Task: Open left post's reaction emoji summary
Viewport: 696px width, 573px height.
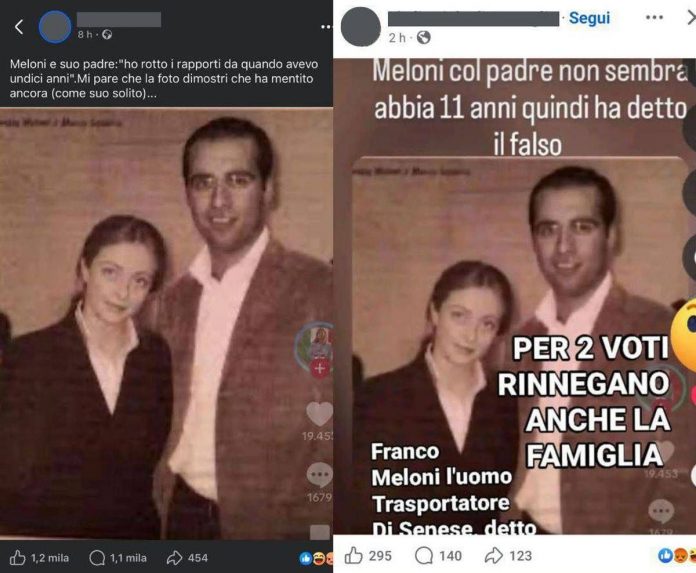Action: [x=316, y=558]
